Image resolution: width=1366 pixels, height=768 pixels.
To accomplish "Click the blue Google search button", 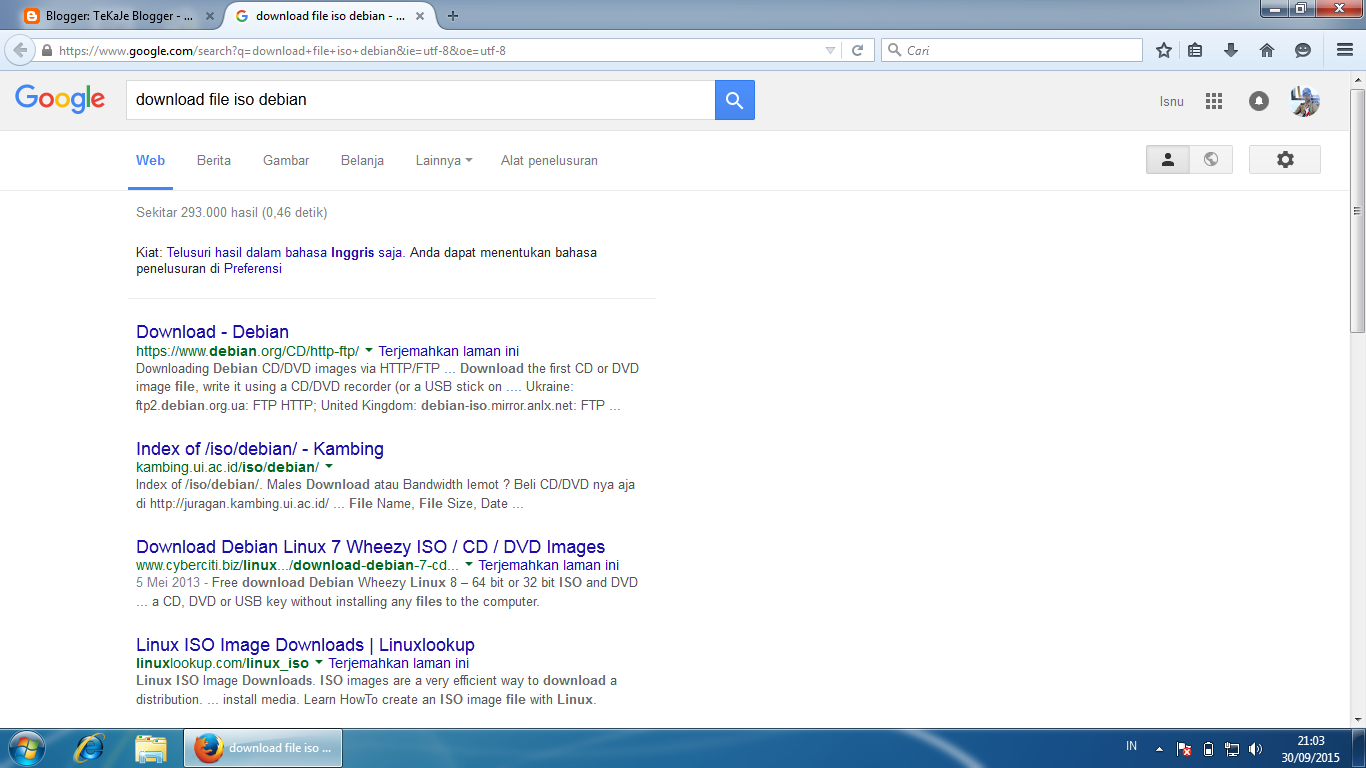I will (735, 100).
